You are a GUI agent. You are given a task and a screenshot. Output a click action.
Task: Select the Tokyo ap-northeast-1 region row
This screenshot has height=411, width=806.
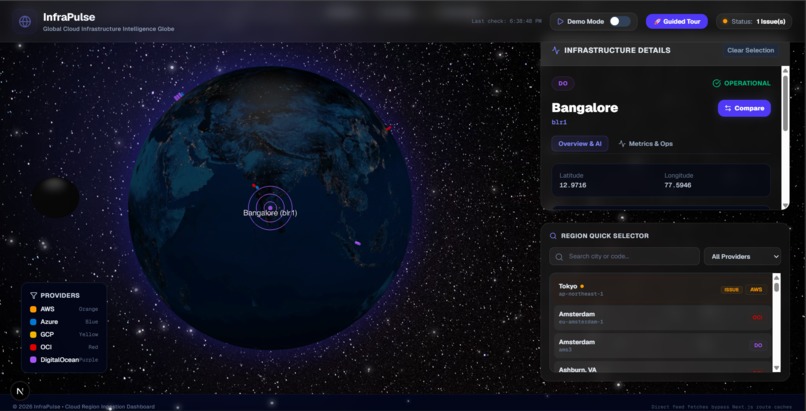(x=662, y=290)
